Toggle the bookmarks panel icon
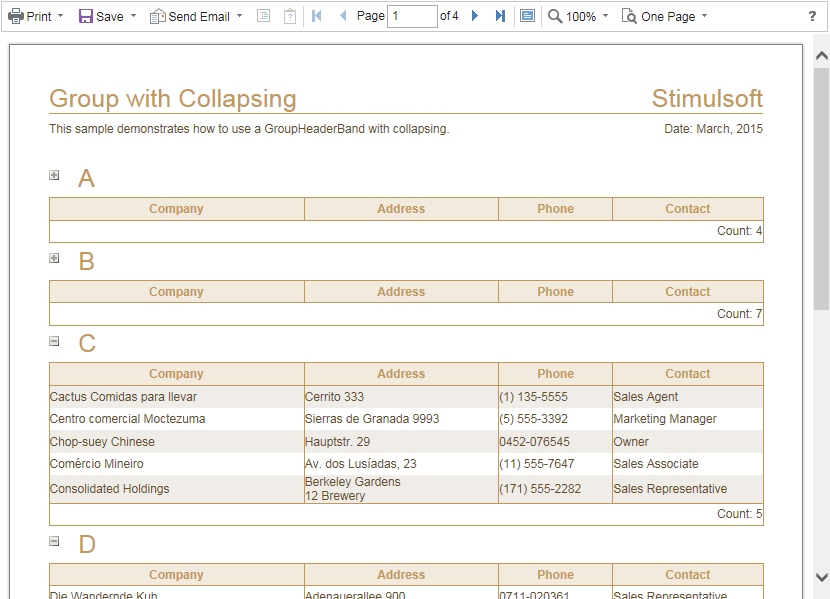Viewport: 830px width, 599px height. 263,16
